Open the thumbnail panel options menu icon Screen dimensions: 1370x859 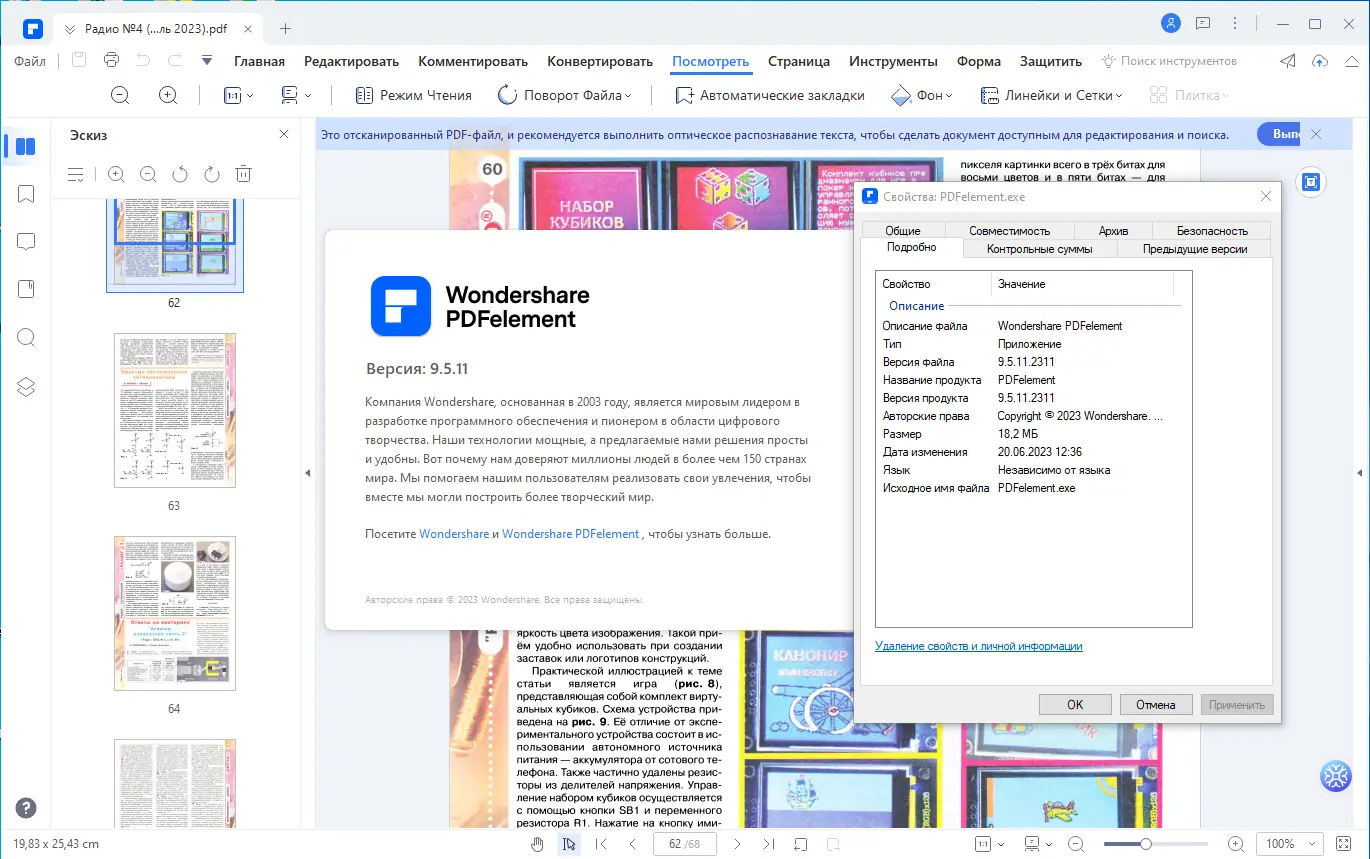[x=76, y=174]
